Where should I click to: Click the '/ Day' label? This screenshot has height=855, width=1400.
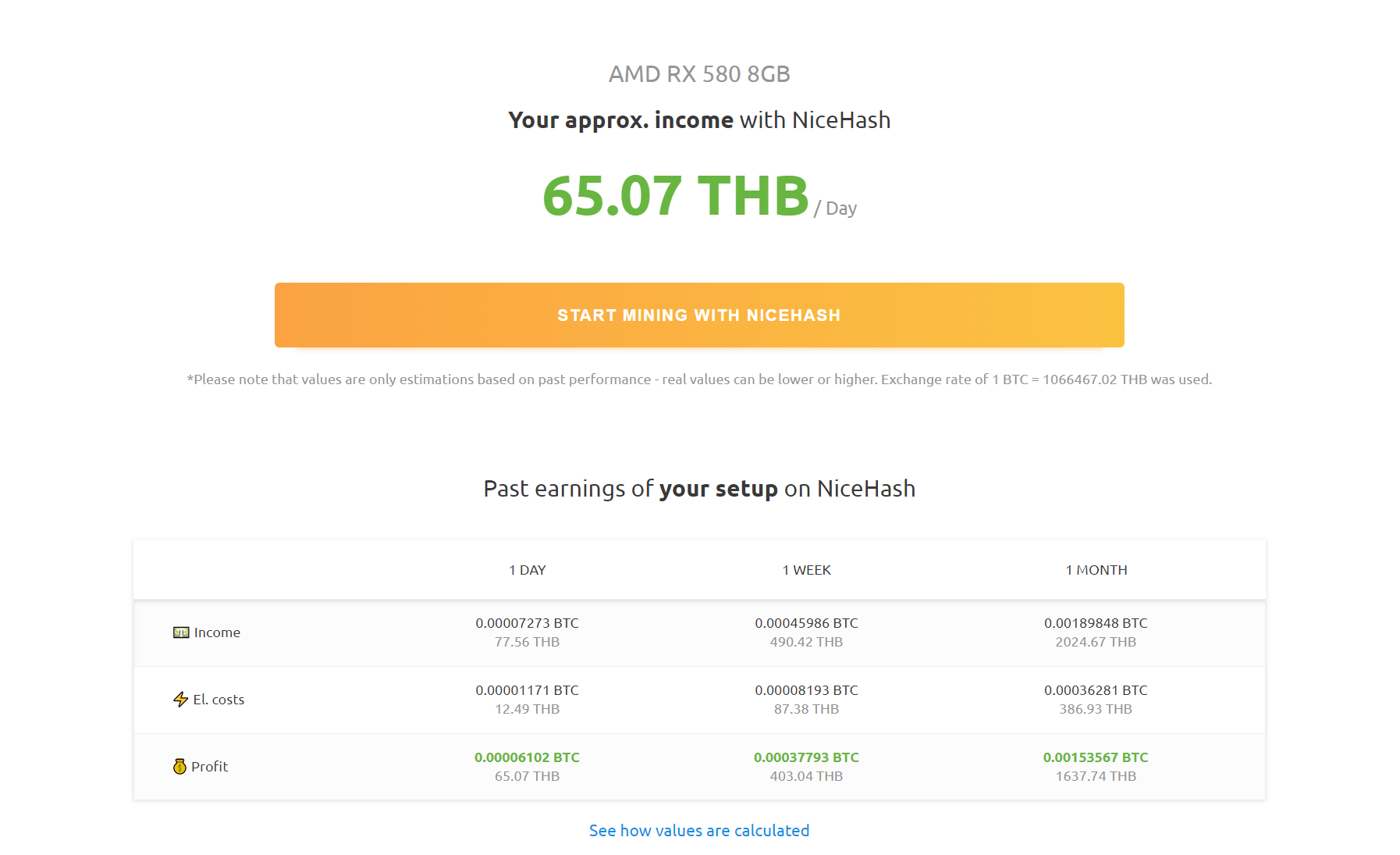coord(836,208)
